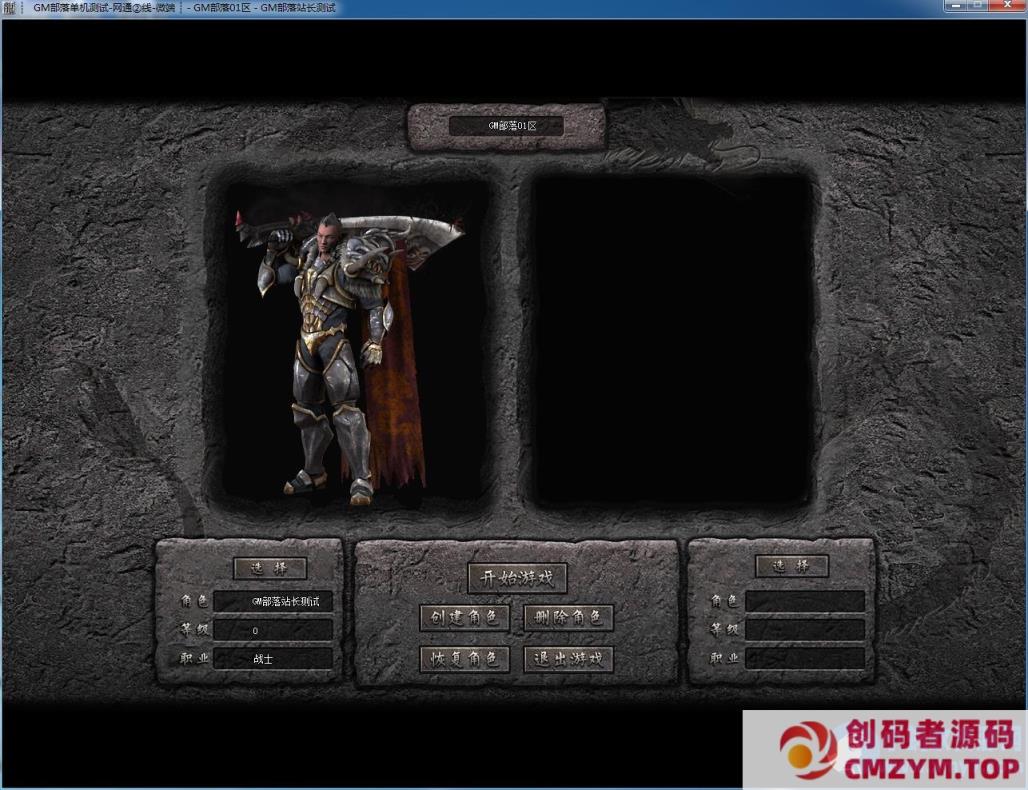The image size is (1028, 790).
Task: Click the empty right 职业 field
Action: (804, 659)
